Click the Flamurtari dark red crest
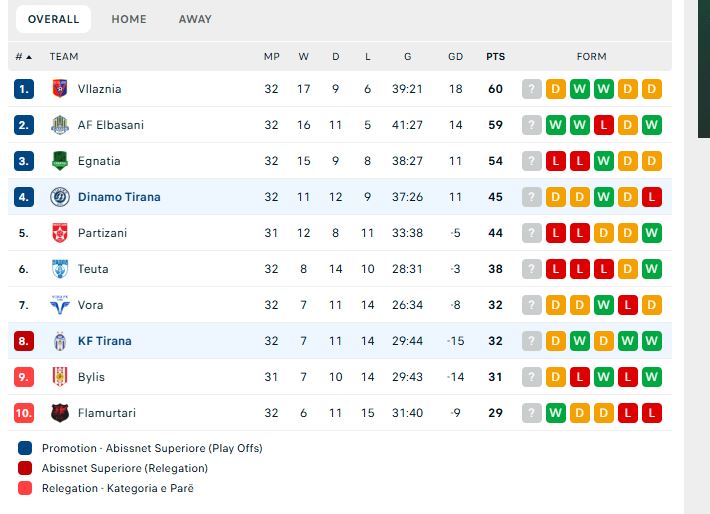This screenshot has height=514, width=710. (x=60, y=413)
